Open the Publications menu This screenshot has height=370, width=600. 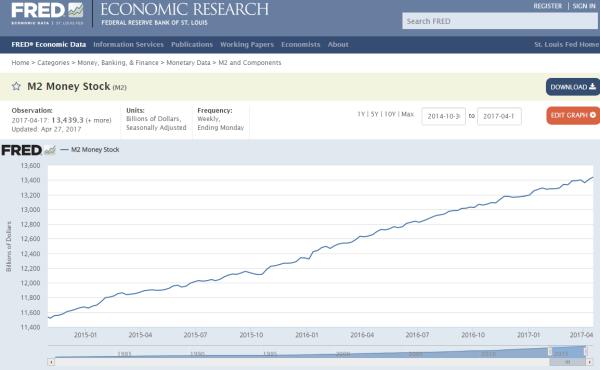192,44
